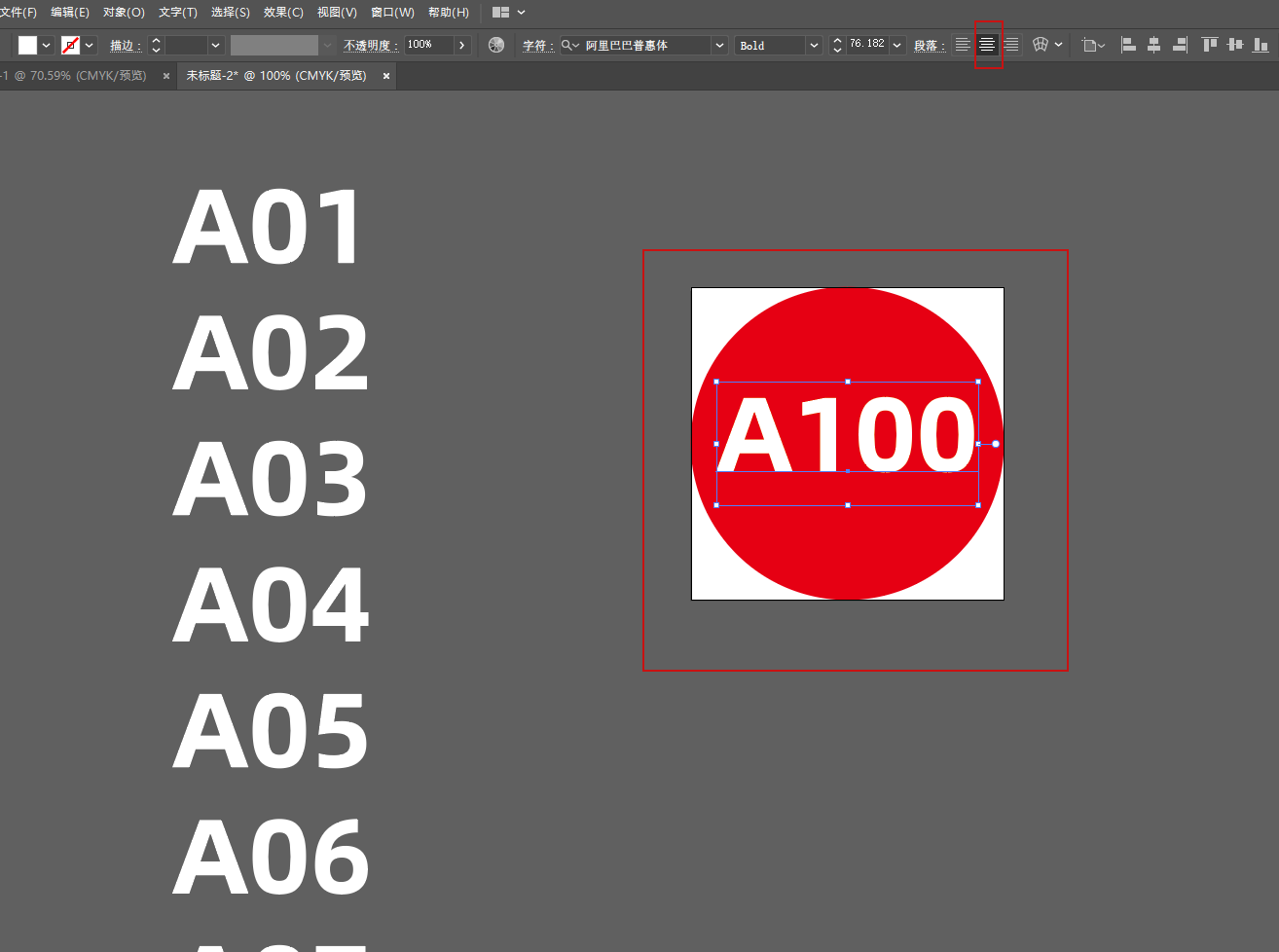1279x952 pixels.
Task: Click the A02 text on canvas
Action: pyautogui.click(x=271, y=352)
